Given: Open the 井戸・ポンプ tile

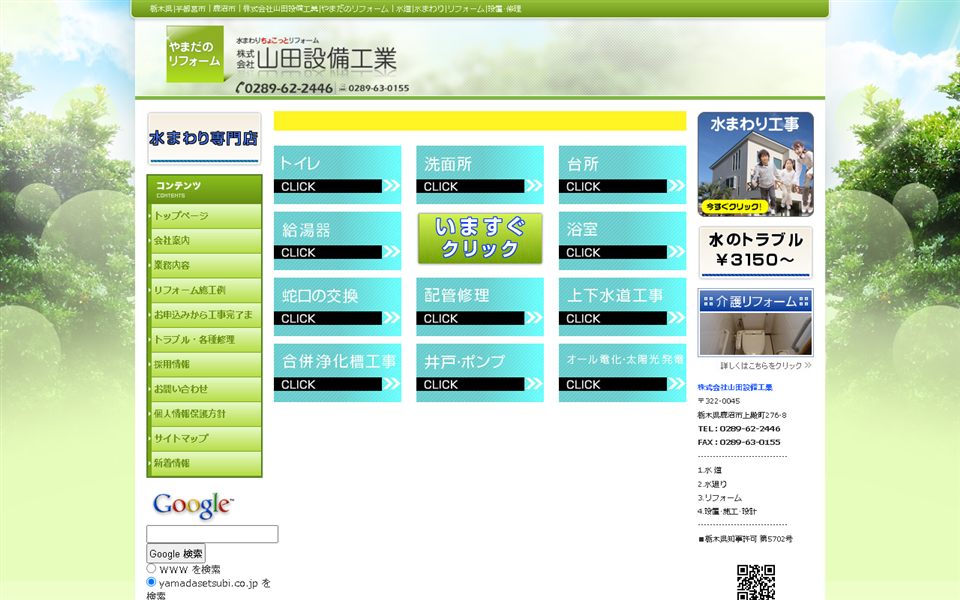Looking at the screenshot, I should coord(480,373).
